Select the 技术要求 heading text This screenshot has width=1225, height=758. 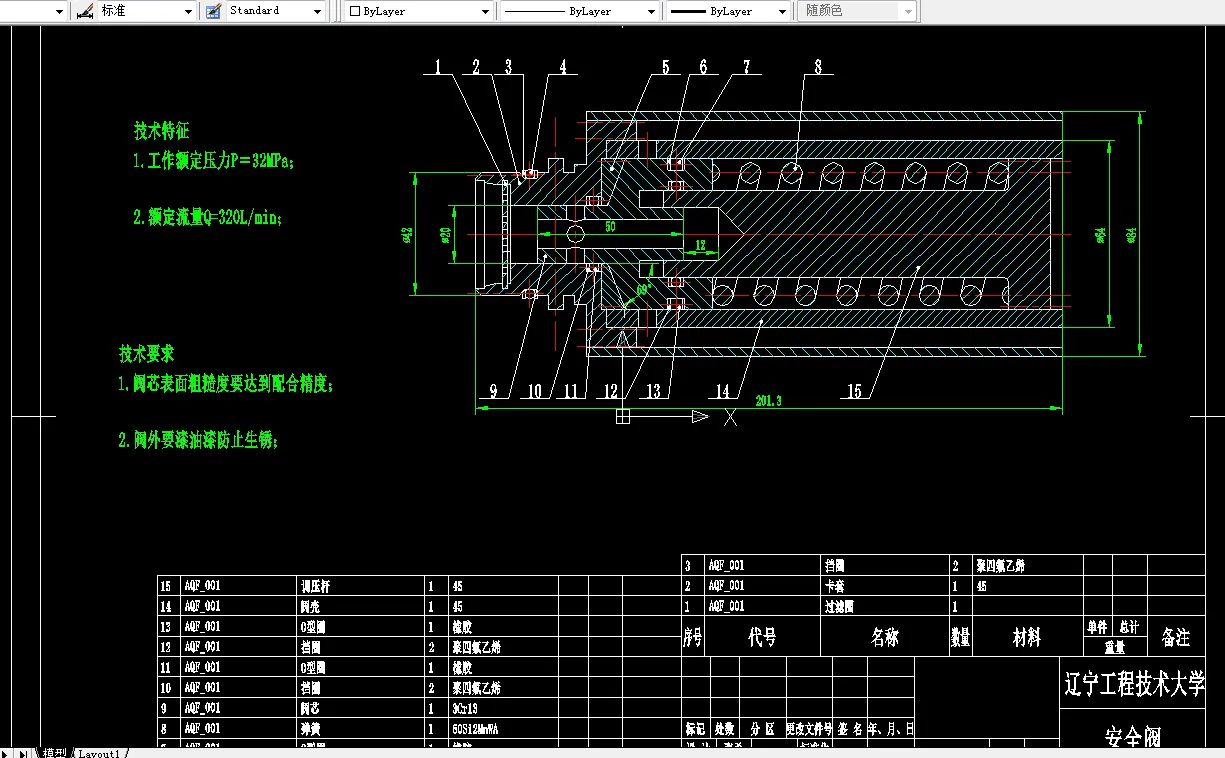pos(147,353)
